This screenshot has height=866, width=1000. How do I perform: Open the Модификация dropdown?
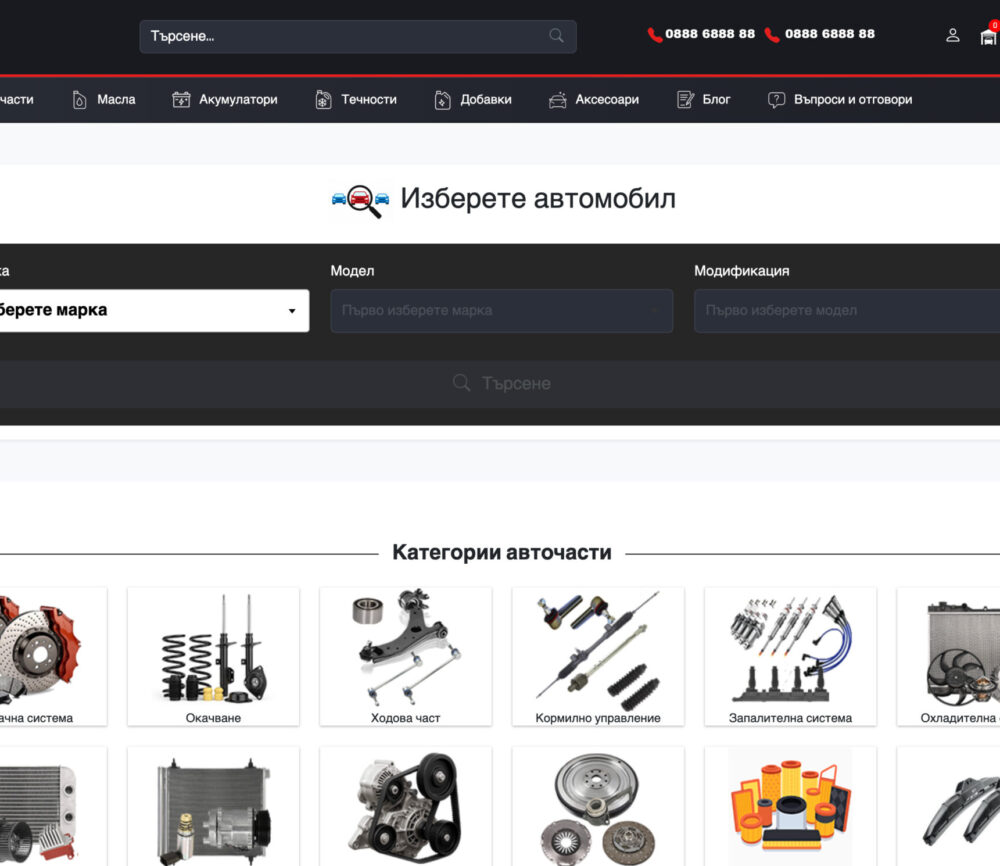[847, 311]
